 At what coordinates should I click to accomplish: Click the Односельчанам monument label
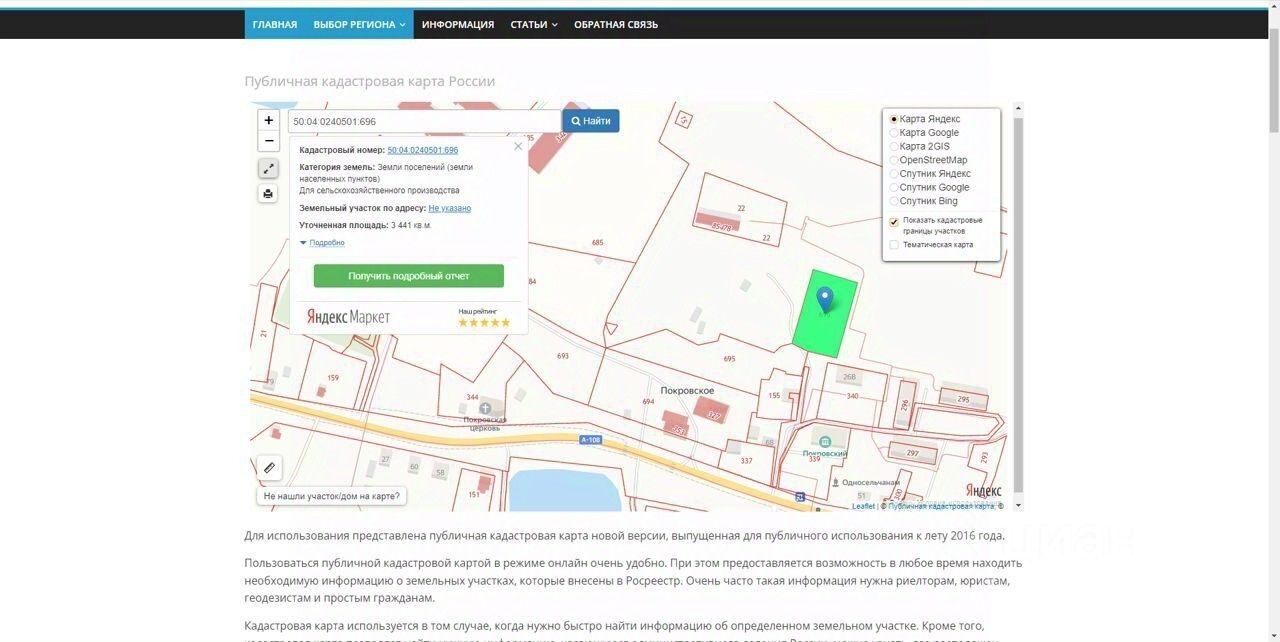coord(871,482)
